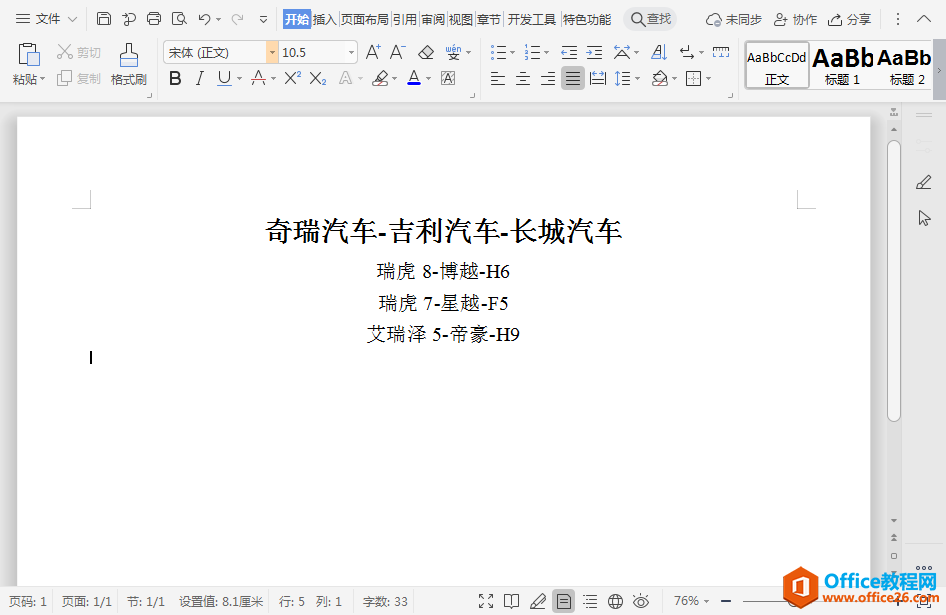Click the character border icon

[448, 78]
